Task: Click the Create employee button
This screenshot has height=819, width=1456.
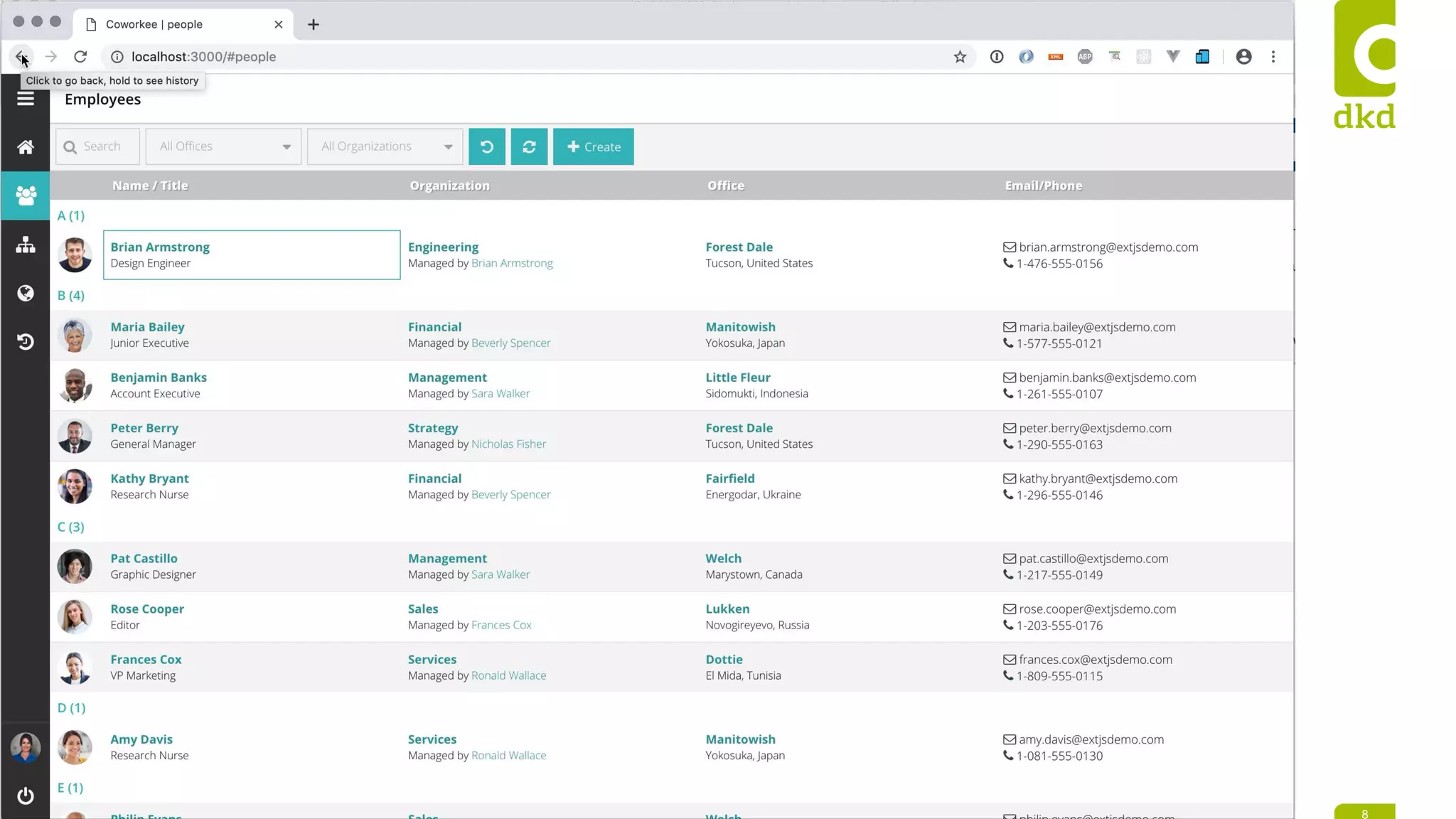Action: [593, 146]
